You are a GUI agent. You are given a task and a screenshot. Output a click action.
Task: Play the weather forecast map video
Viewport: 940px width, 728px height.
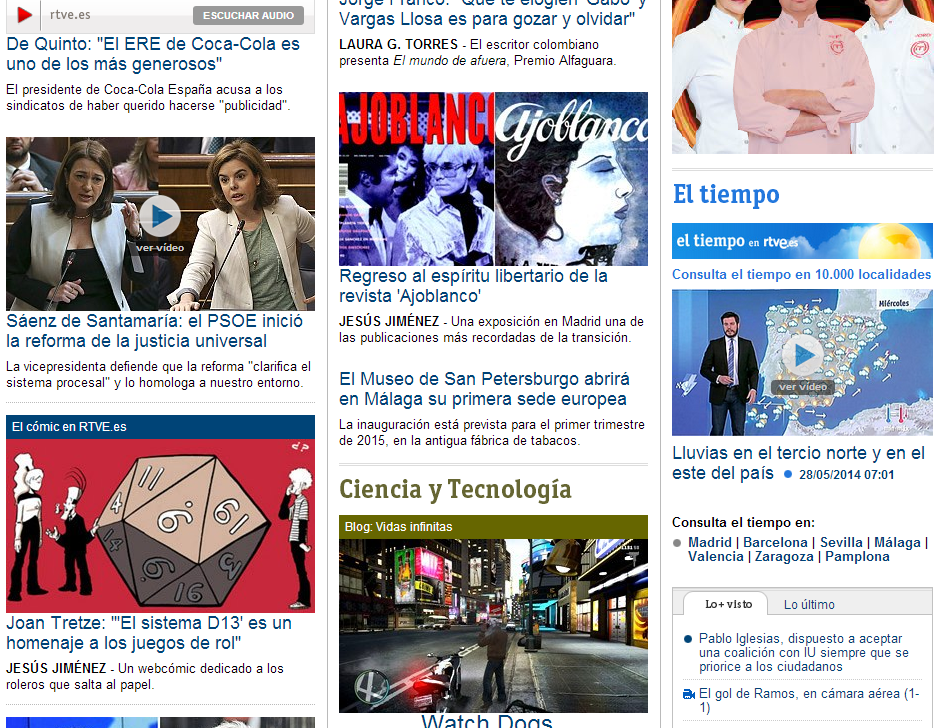point(802,355)
